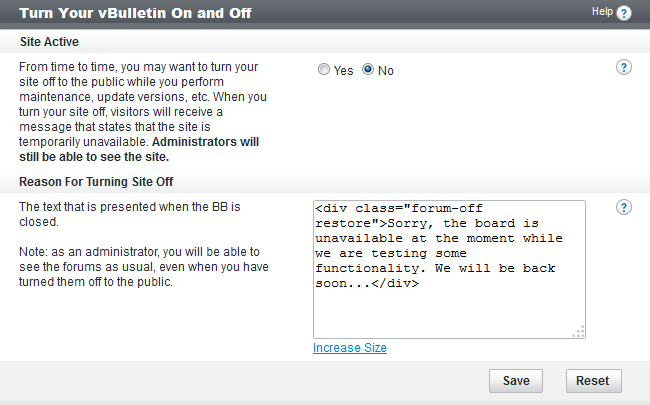Click the "No" label text
The image size is (650, 405).
click(386, 71)
